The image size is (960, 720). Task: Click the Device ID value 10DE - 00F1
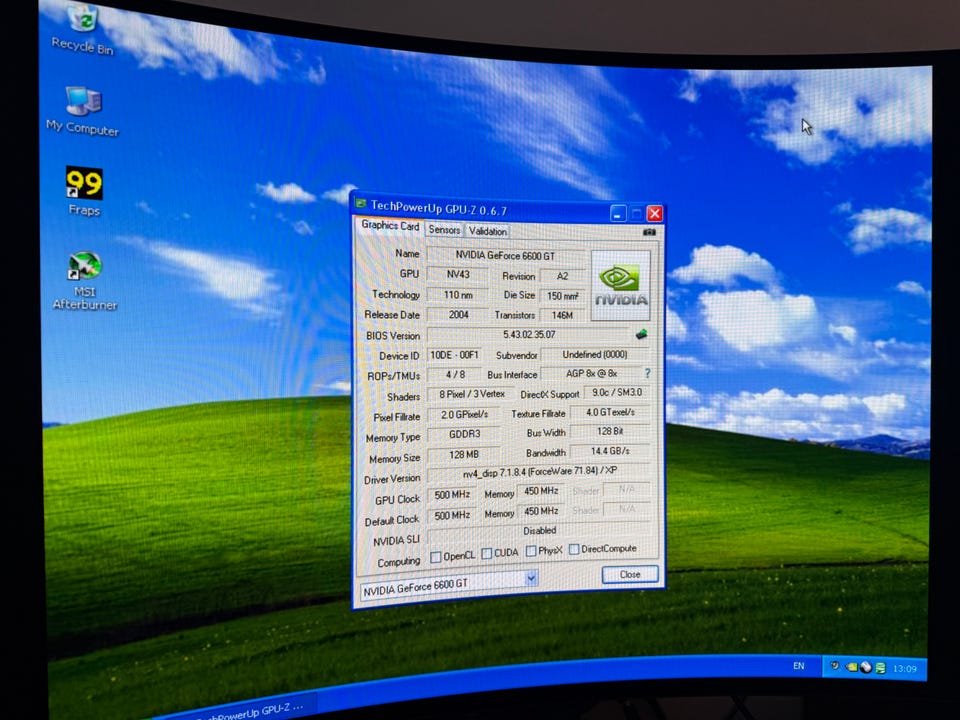(x=454, y=354)
